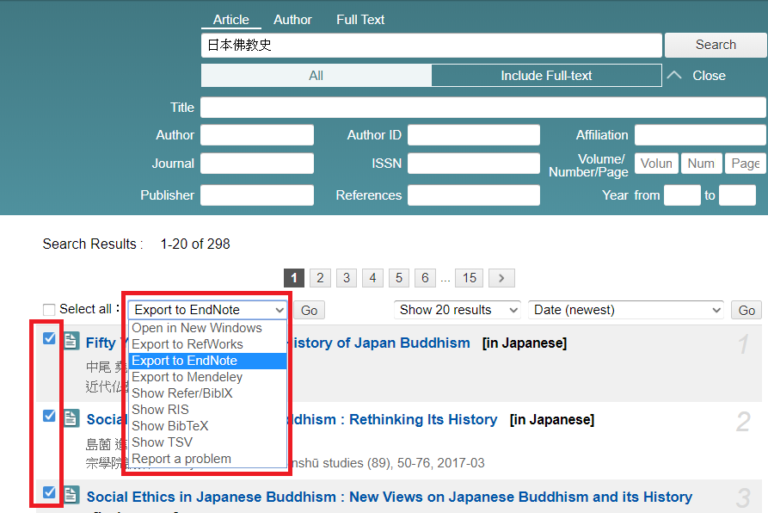Uncheck the first search result checkbox
Image resolution: width=768 pixels, height=513 pixels.
[x=49, y=339]
